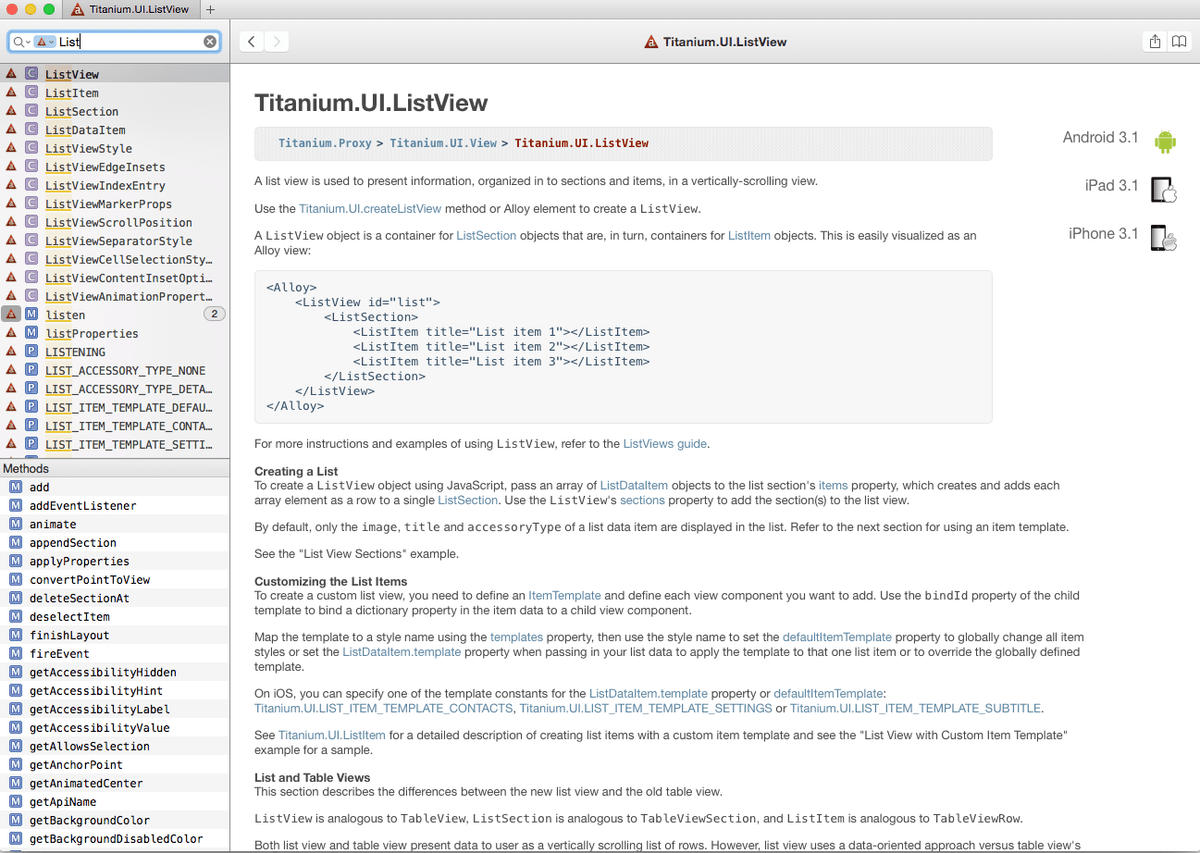Select the Titanium.UI.ListView tab
The image size is (1200, 853).
coord(129,9)
